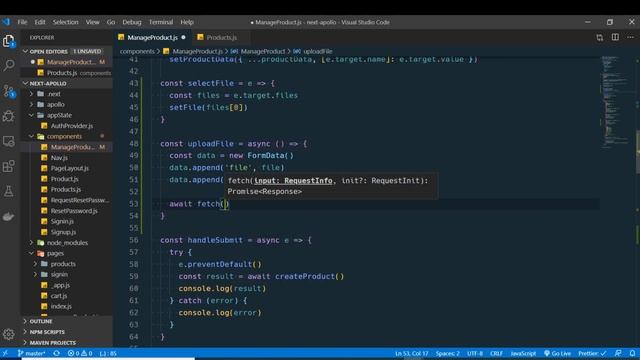Click the Ln 53, Col 17 cursor position indicator
Image resolution: width=640 pixels, height=360 pixels.
pyautogui.click(x=411, y=353)
